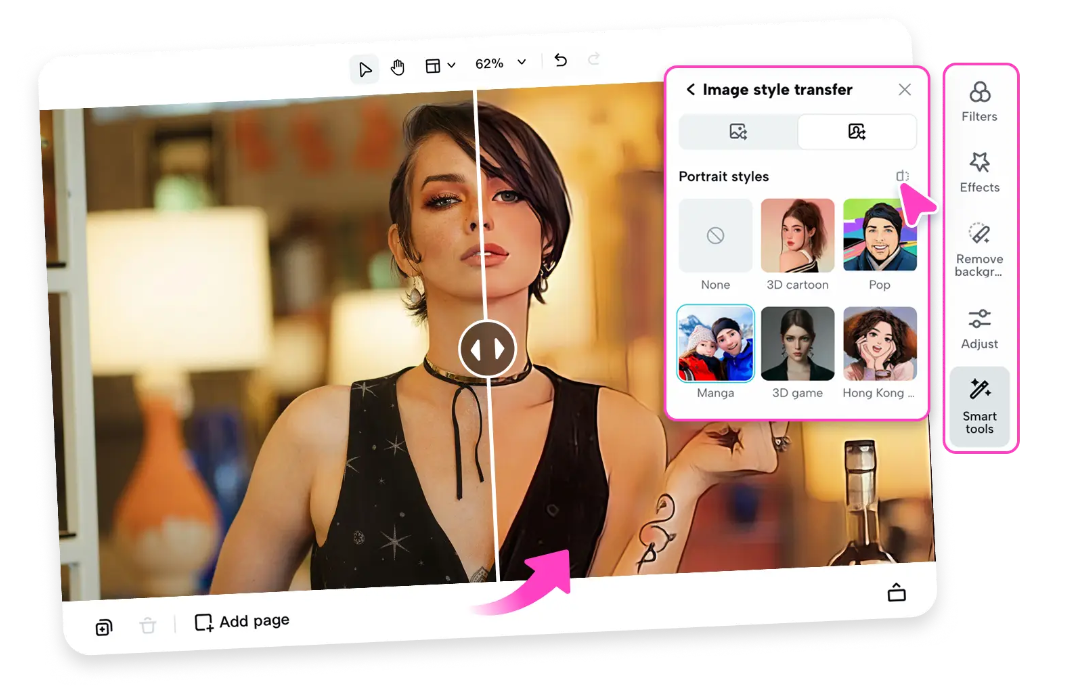
Task: Open the Smart tools panel
Action: coord(979,406)
